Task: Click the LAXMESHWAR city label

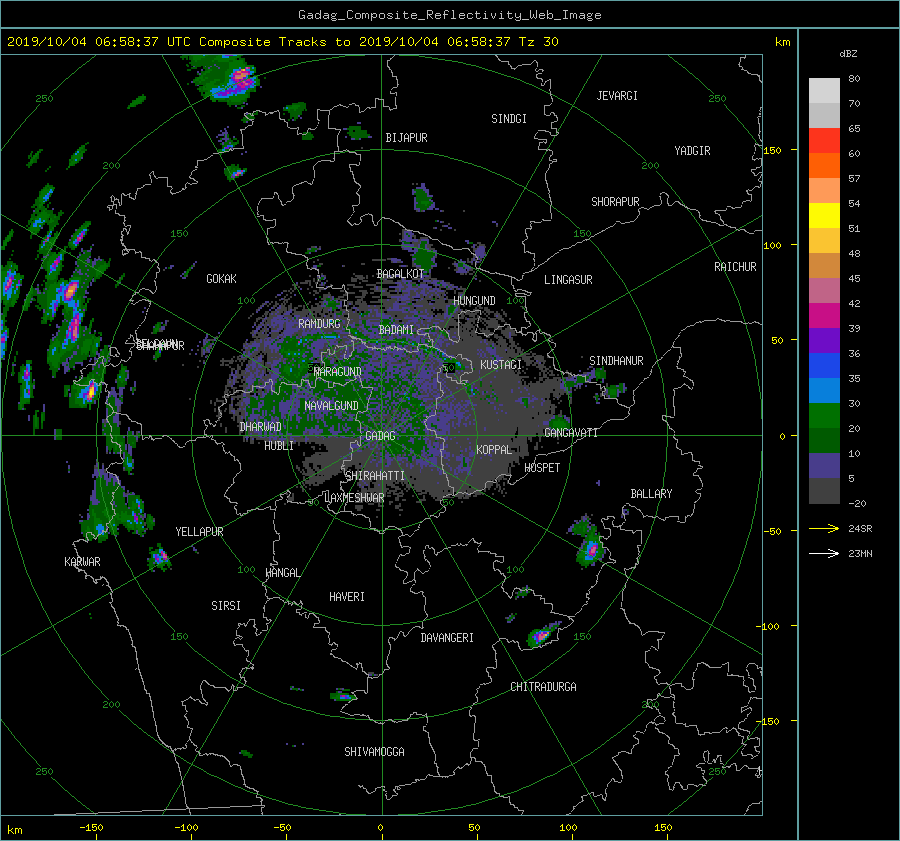Action: (x=354, y=498)
